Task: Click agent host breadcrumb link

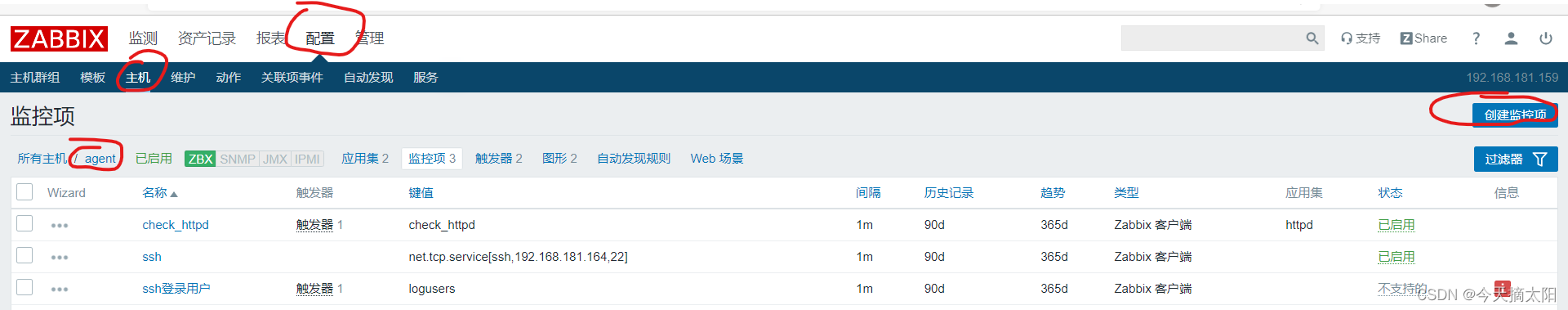Action: 100,159
